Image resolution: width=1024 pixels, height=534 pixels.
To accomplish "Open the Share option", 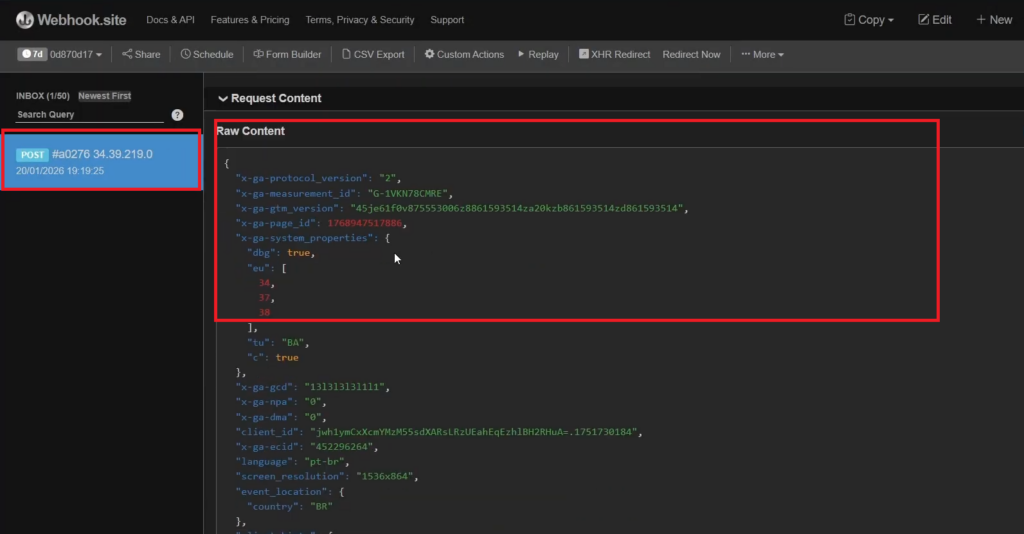I will click(141, 54).
